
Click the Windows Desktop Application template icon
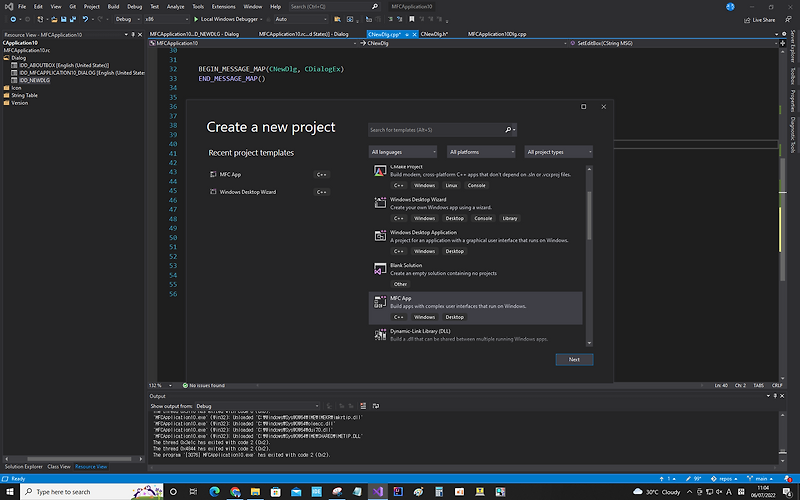tap(379, 236)
